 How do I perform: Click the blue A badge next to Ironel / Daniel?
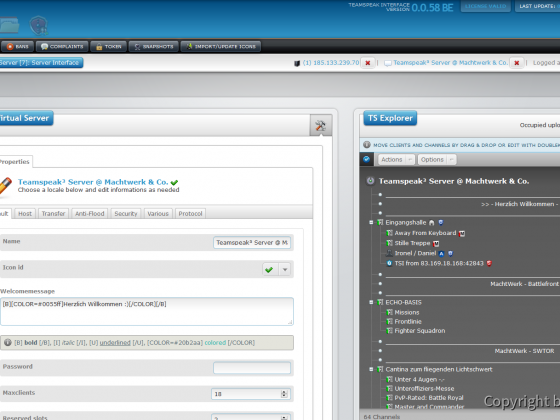(x=441, y=254)
